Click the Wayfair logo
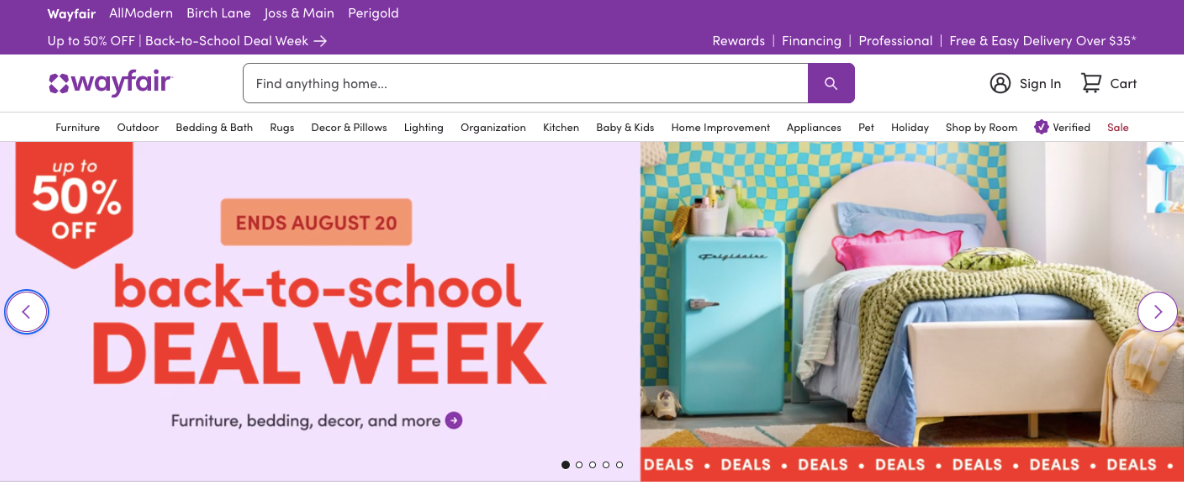 [111, 83]
